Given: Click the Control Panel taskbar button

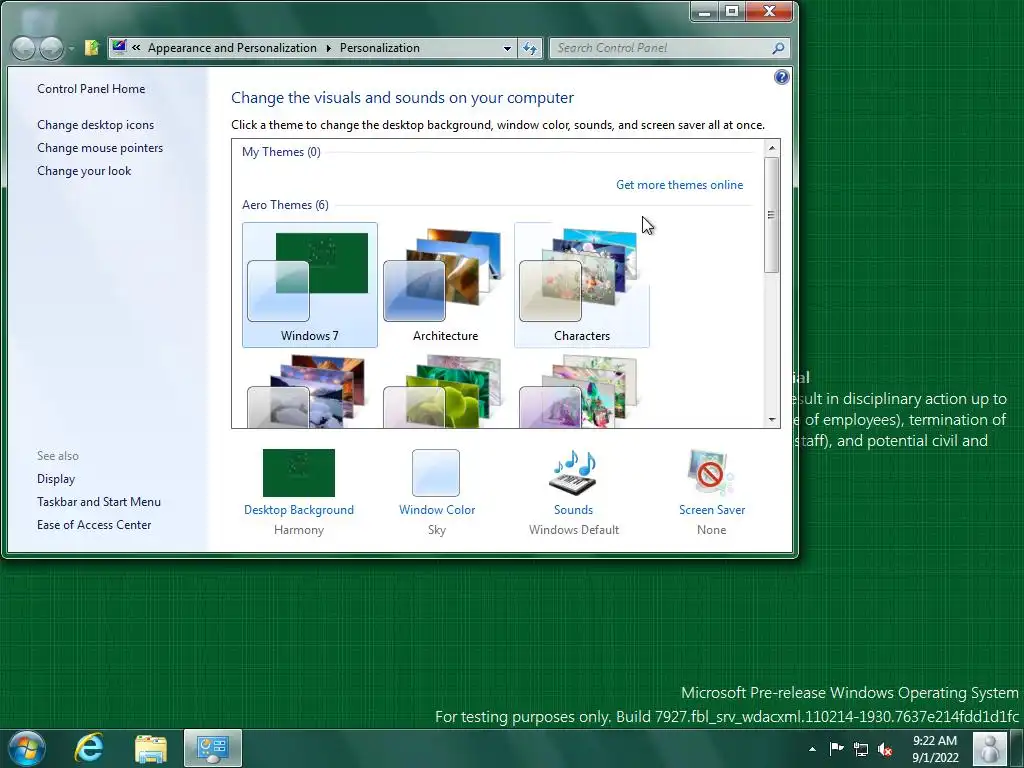Looking at the screenshot, I should tap(213, 748).
